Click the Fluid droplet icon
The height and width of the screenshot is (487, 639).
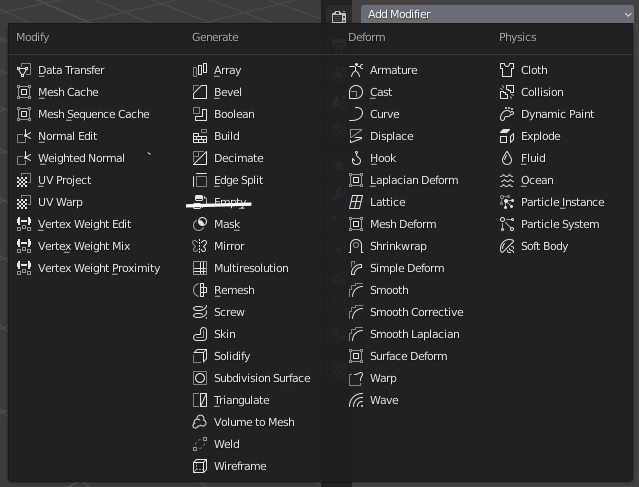coord(507,158)
